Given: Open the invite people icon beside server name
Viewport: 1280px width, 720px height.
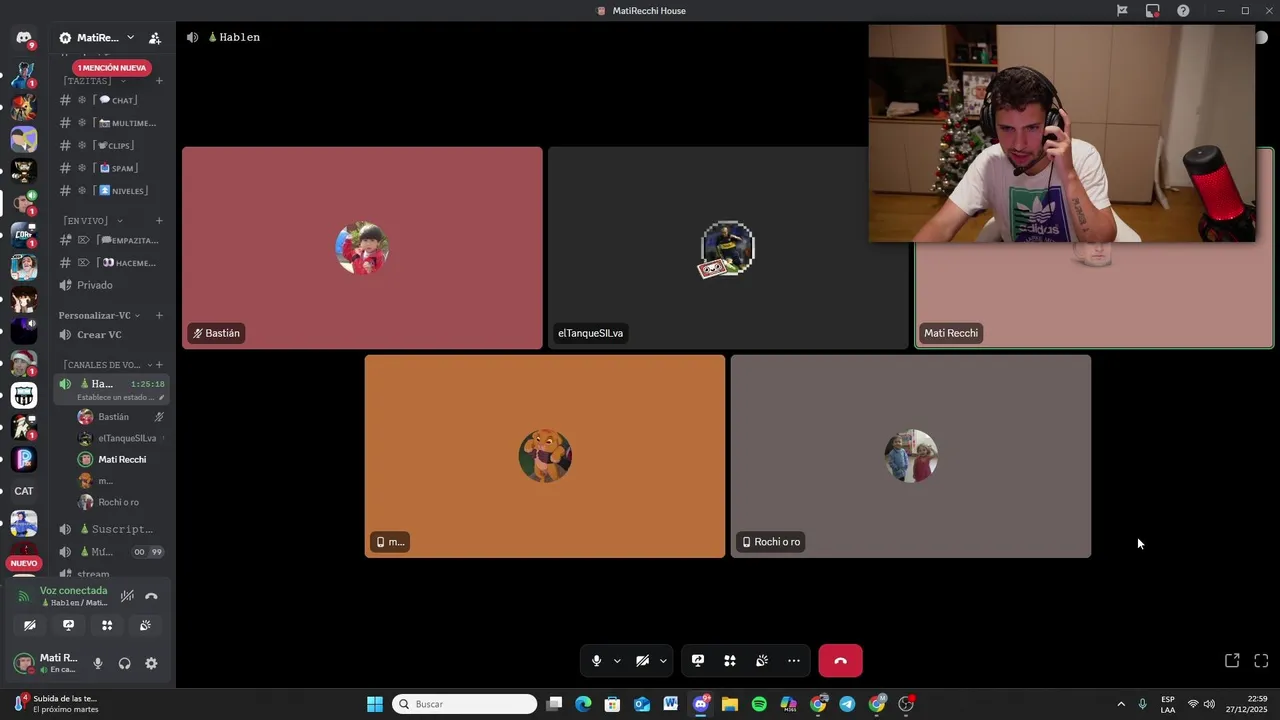Looking at the screenshot, I should 155,38.
